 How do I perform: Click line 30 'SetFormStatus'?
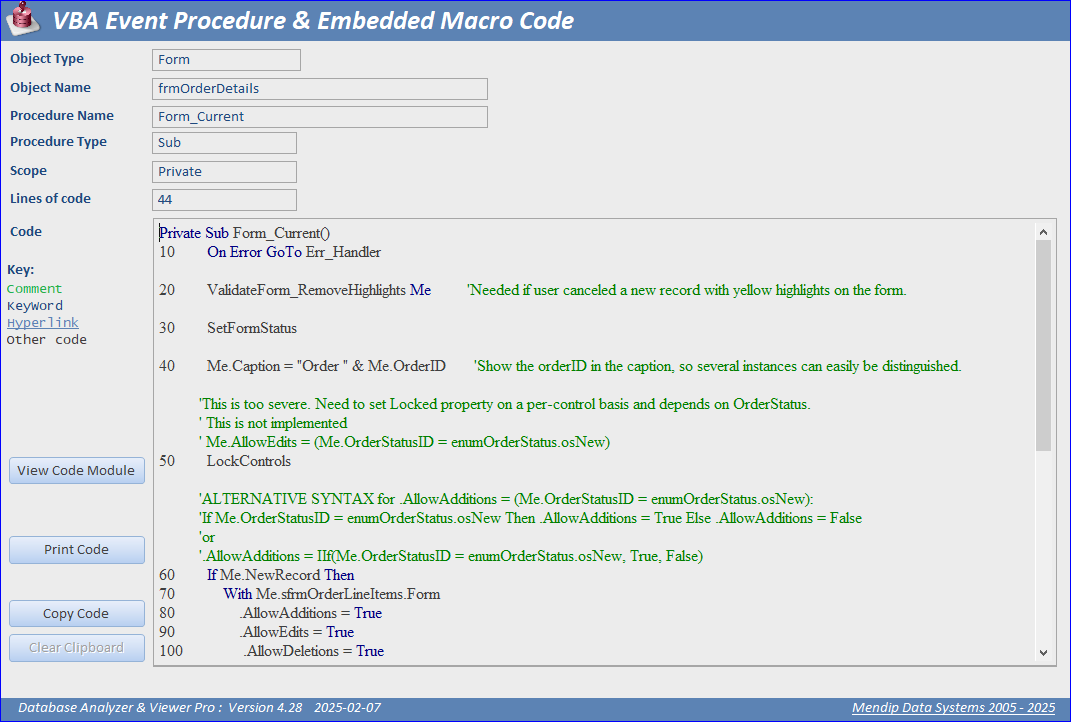click(252, 328)
